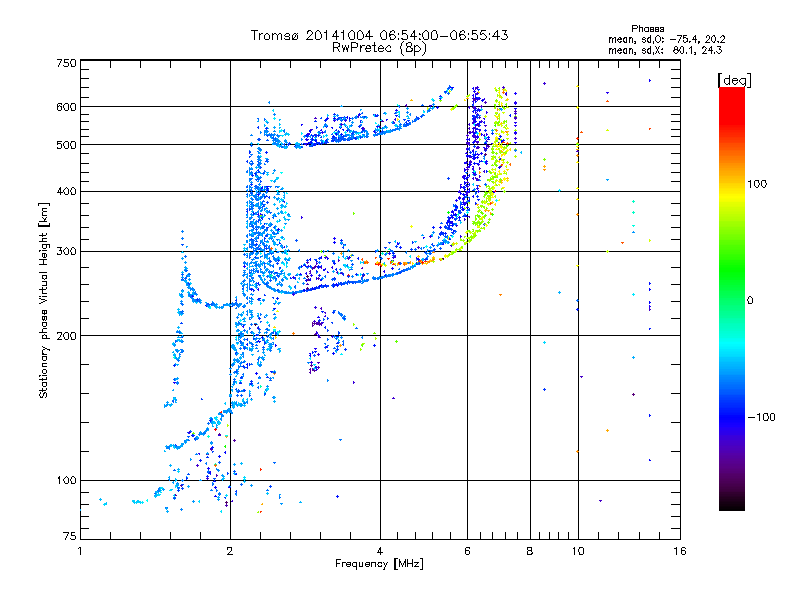Screen dimensions: 800x600
Task: Click the y-axis tick label "100"
Action: (66, 480)
